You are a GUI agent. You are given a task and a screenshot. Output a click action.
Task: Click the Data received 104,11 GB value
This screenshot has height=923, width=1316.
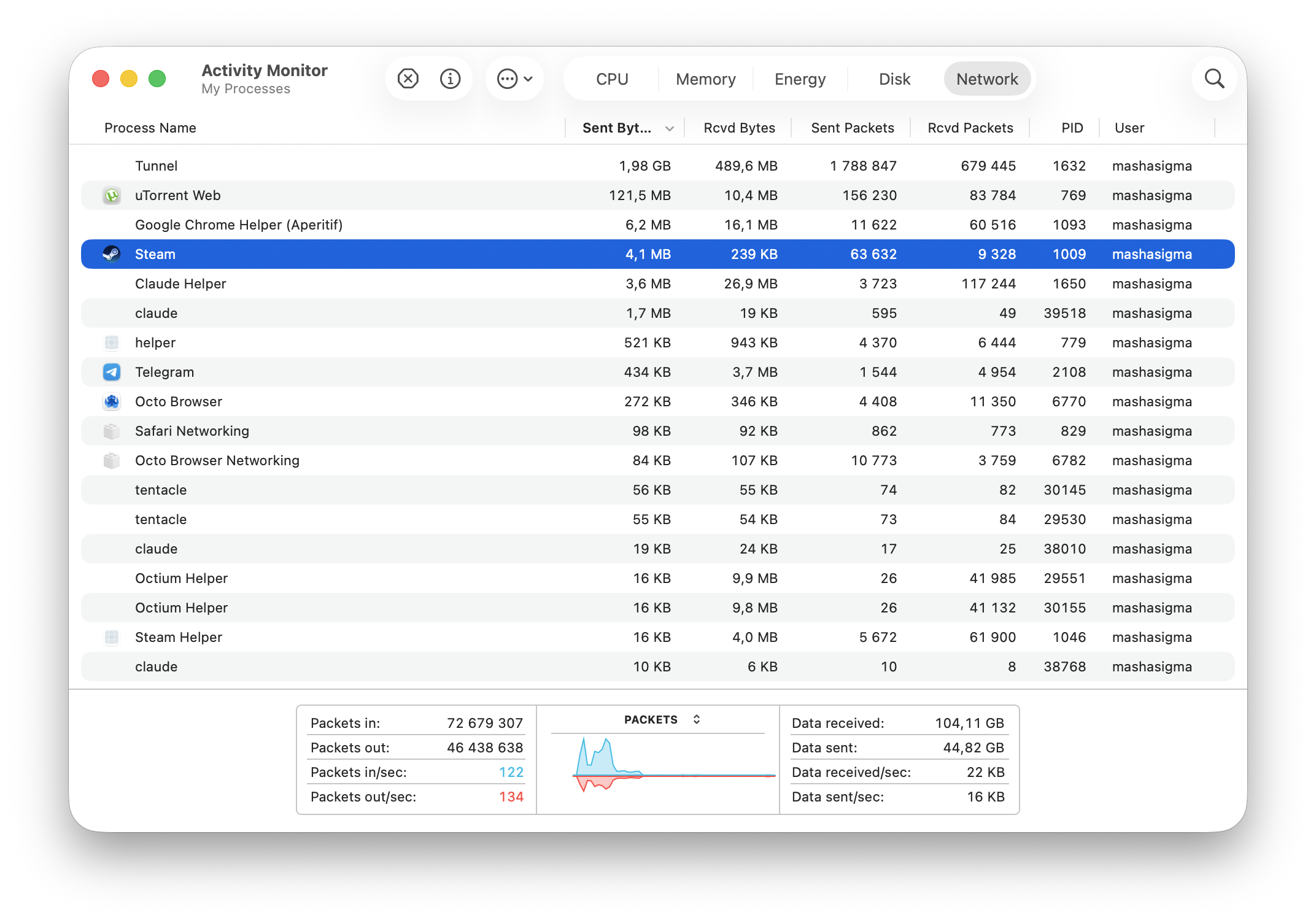point(969,723)
